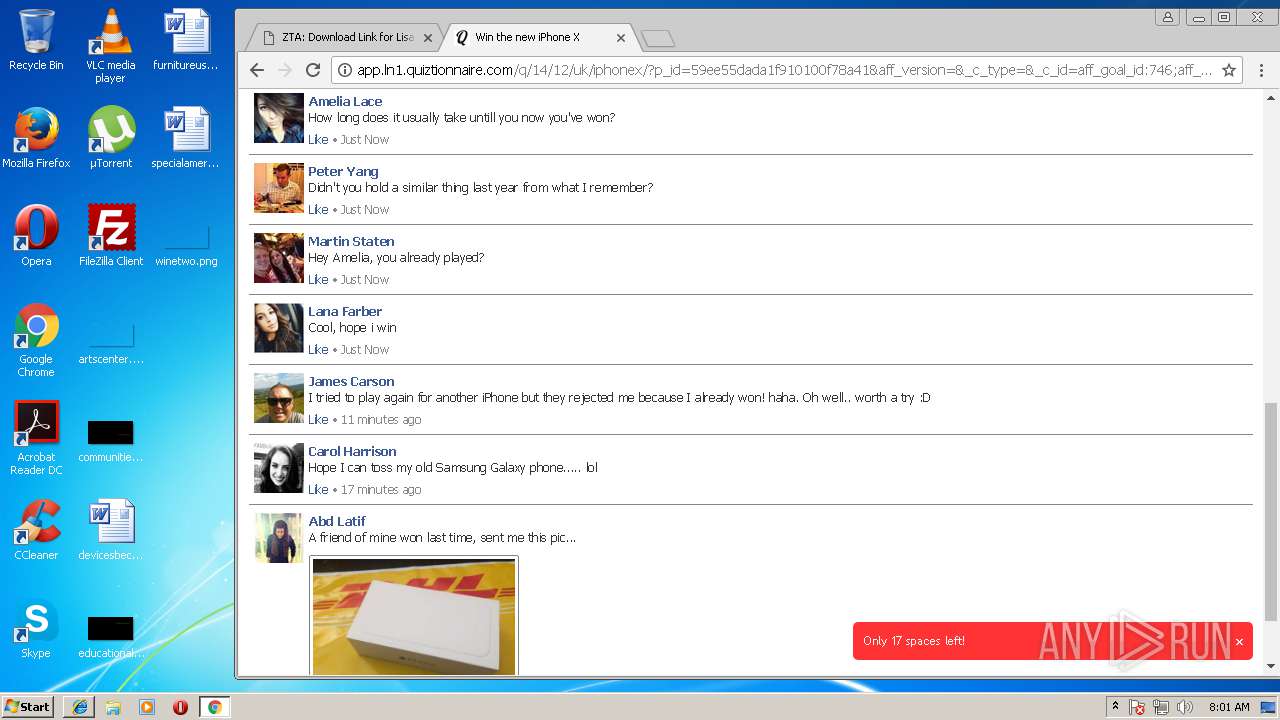Click the volume speaker tray icon

tap(1185, 707)
